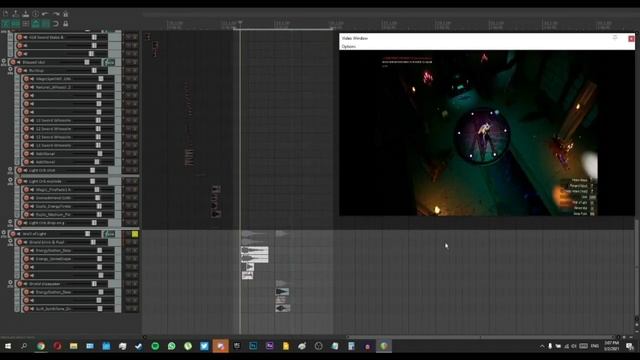Screen dimensions: 640x360
Task: Open the FX button on the track above Buildup
Action: [109, 62]
